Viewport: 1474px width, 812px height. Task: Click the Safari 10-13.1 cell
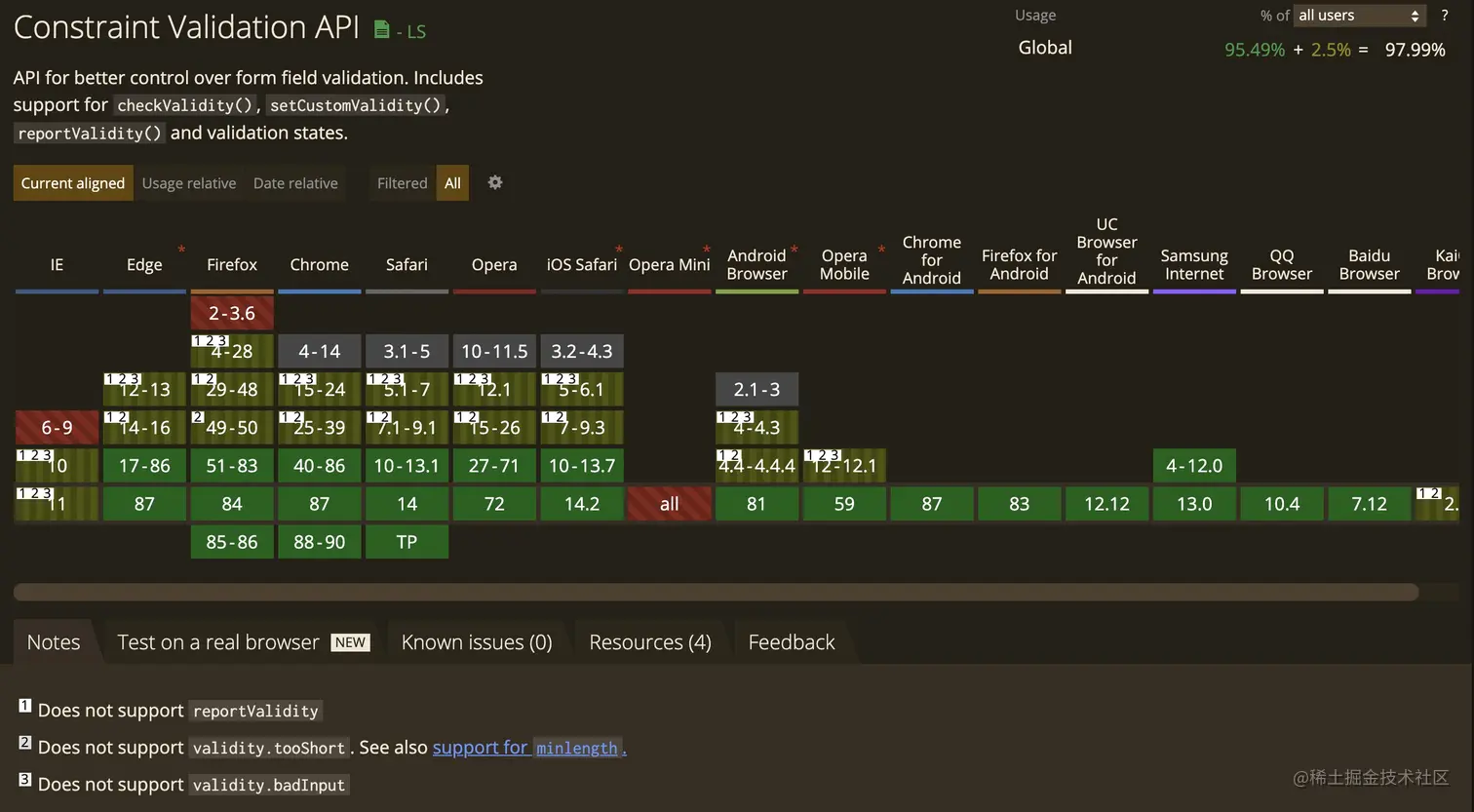pyautogui.click(x=407, y=465)
